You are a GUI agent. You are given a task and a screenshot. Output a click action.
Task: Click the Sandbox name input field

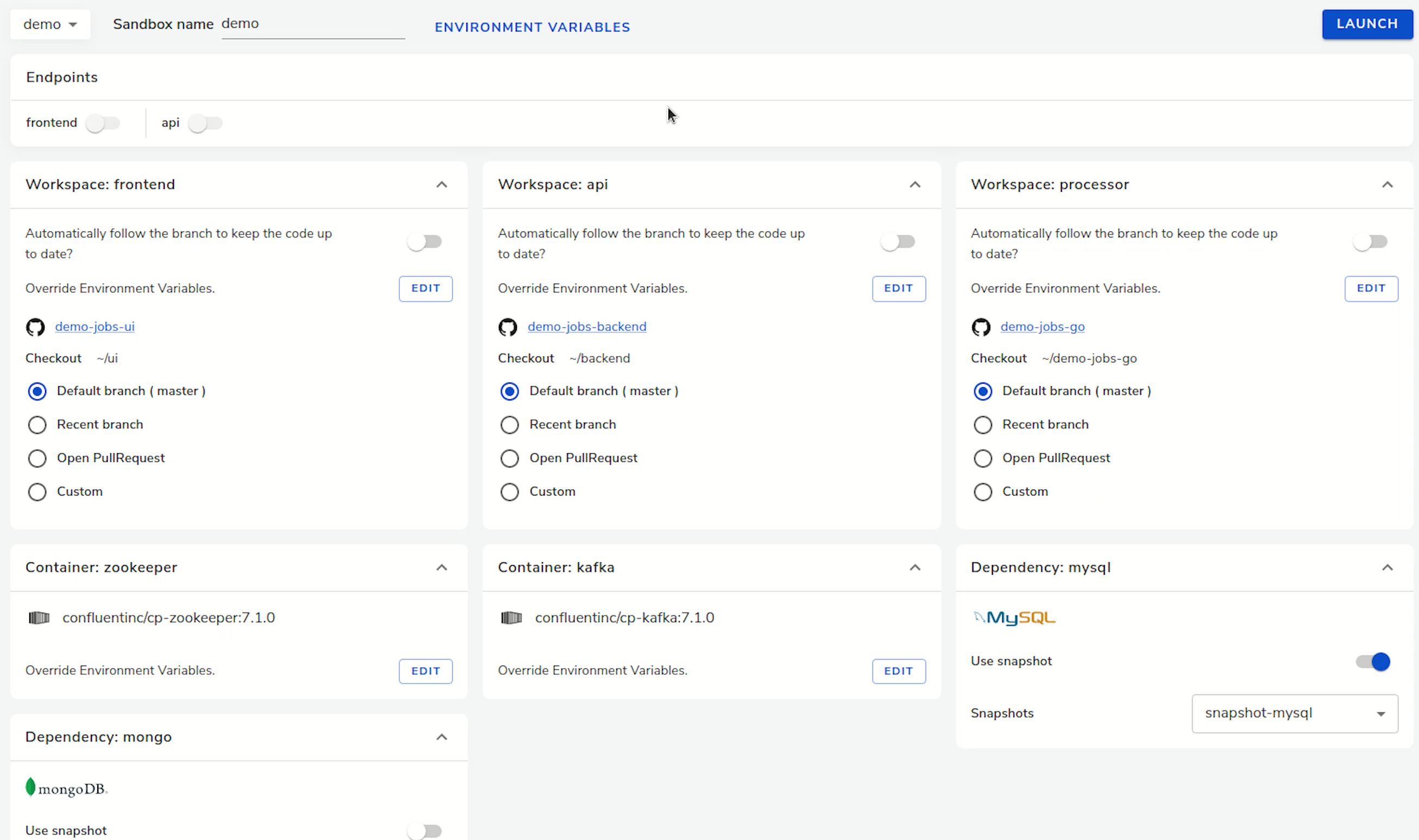(312, 24)
